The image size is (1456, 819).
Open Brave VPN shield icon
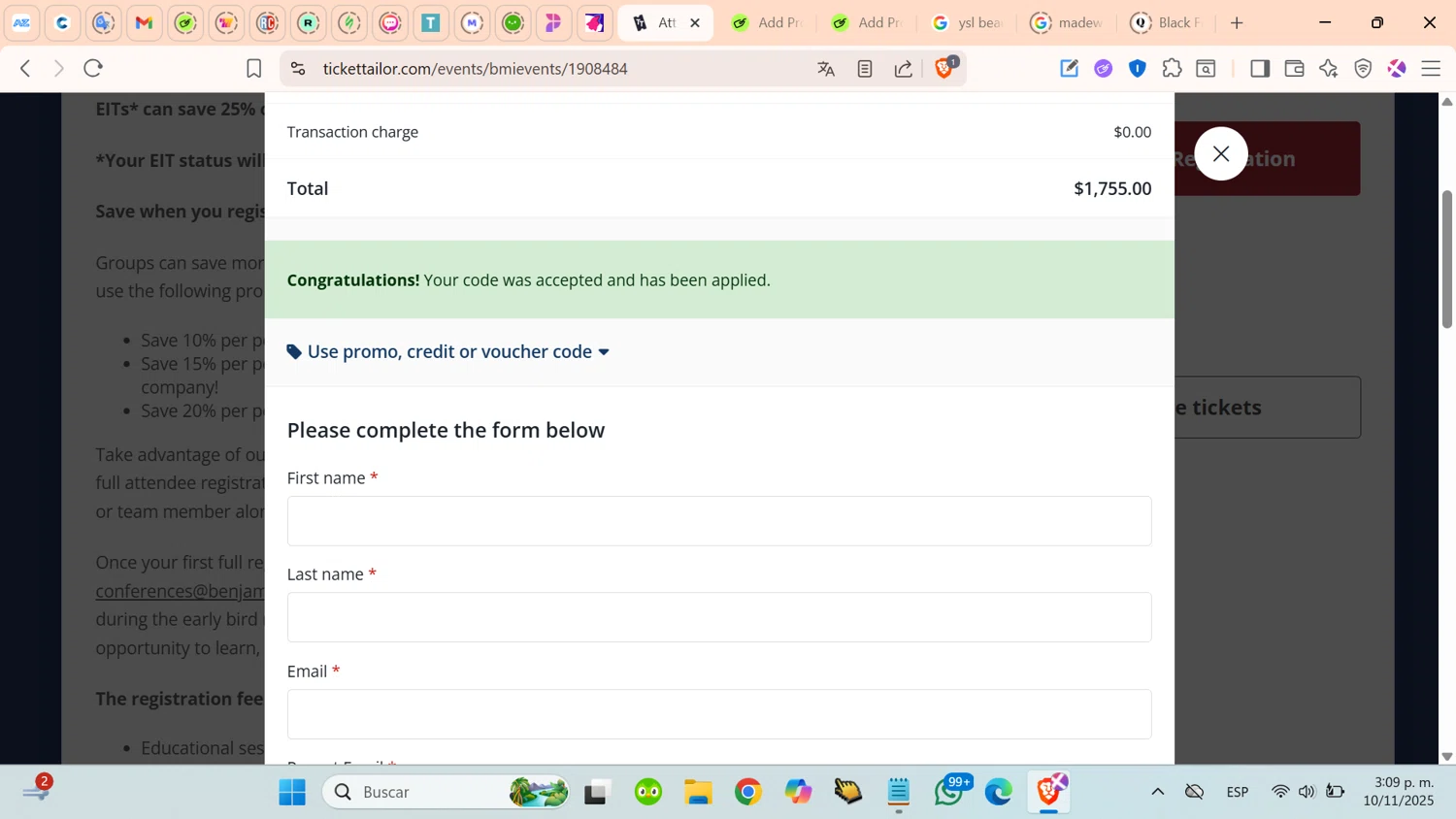point(1363,69)
